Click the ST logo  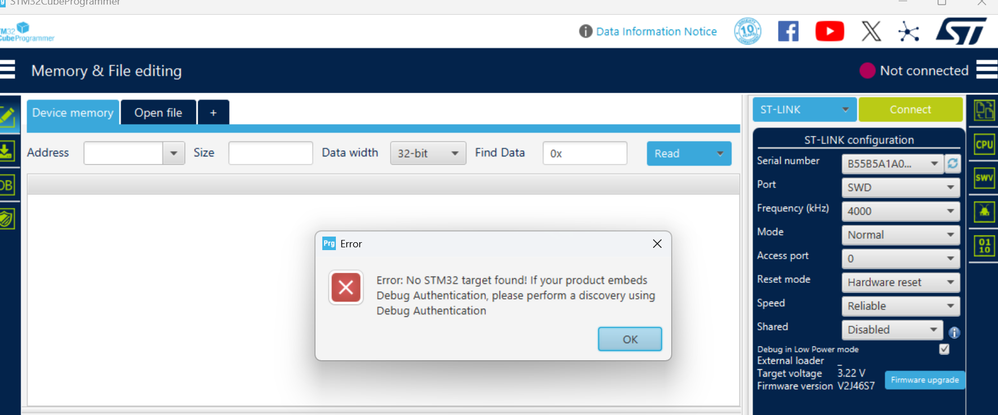pyautogui.click(x=960, y=31)
